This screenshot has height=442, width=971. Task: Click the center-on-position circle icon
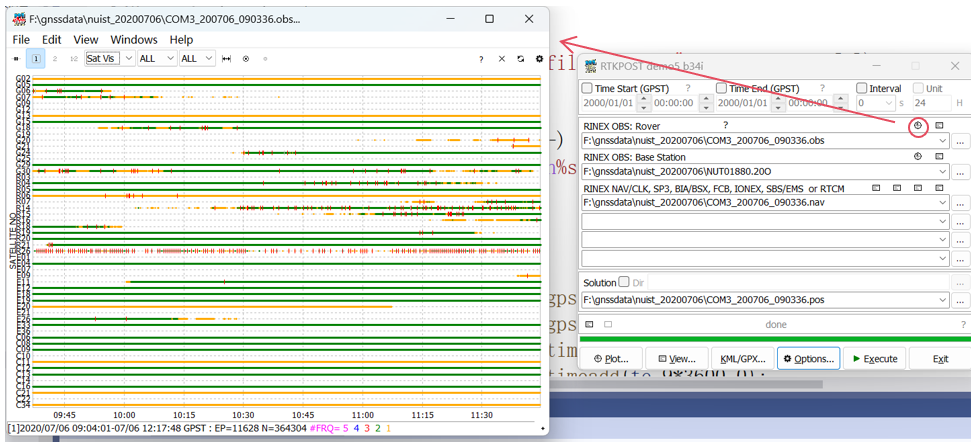[x=246, y=59]
